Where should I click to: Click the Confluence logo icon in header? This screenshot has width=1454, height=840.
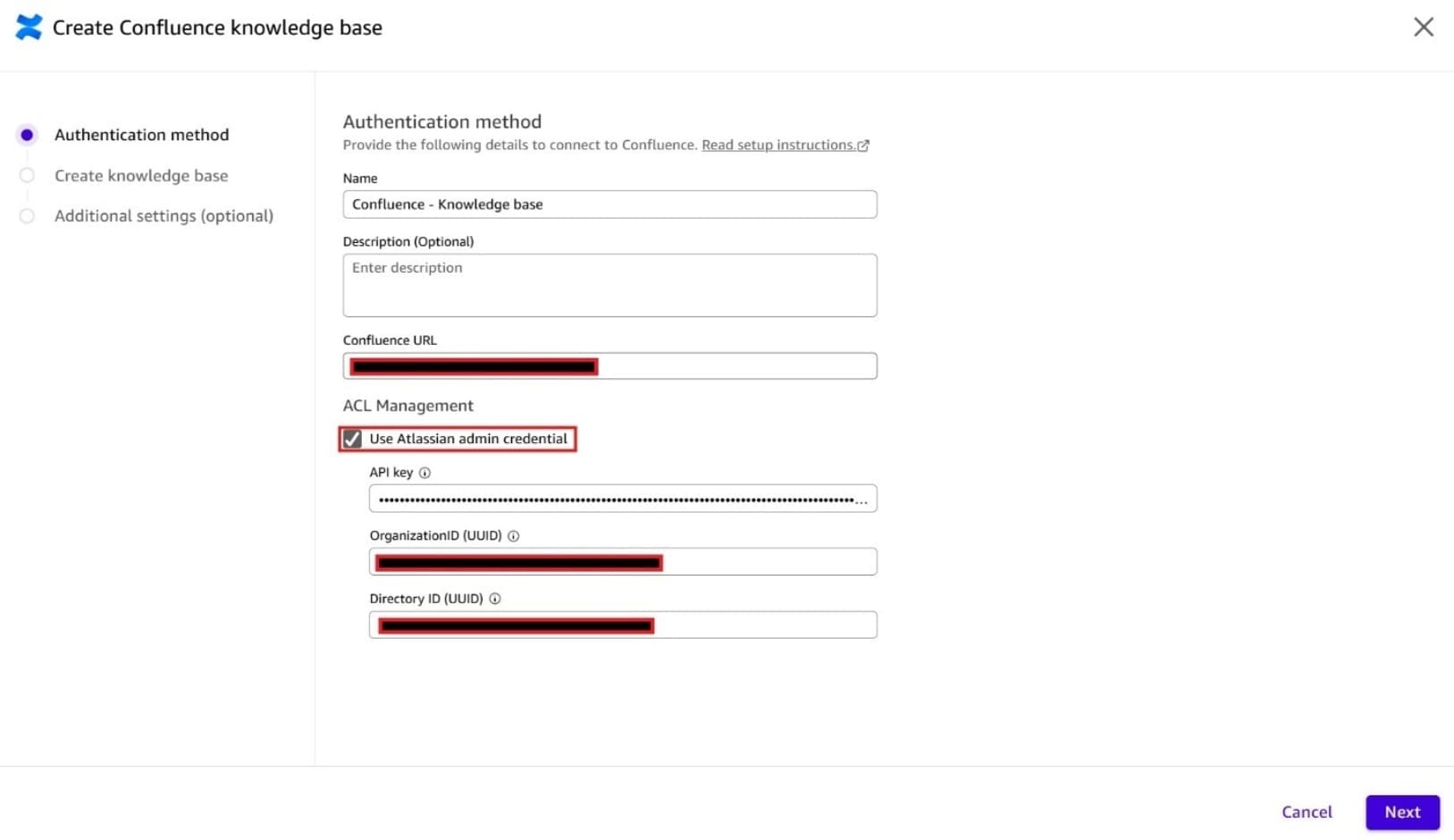(x=29, y=27)
